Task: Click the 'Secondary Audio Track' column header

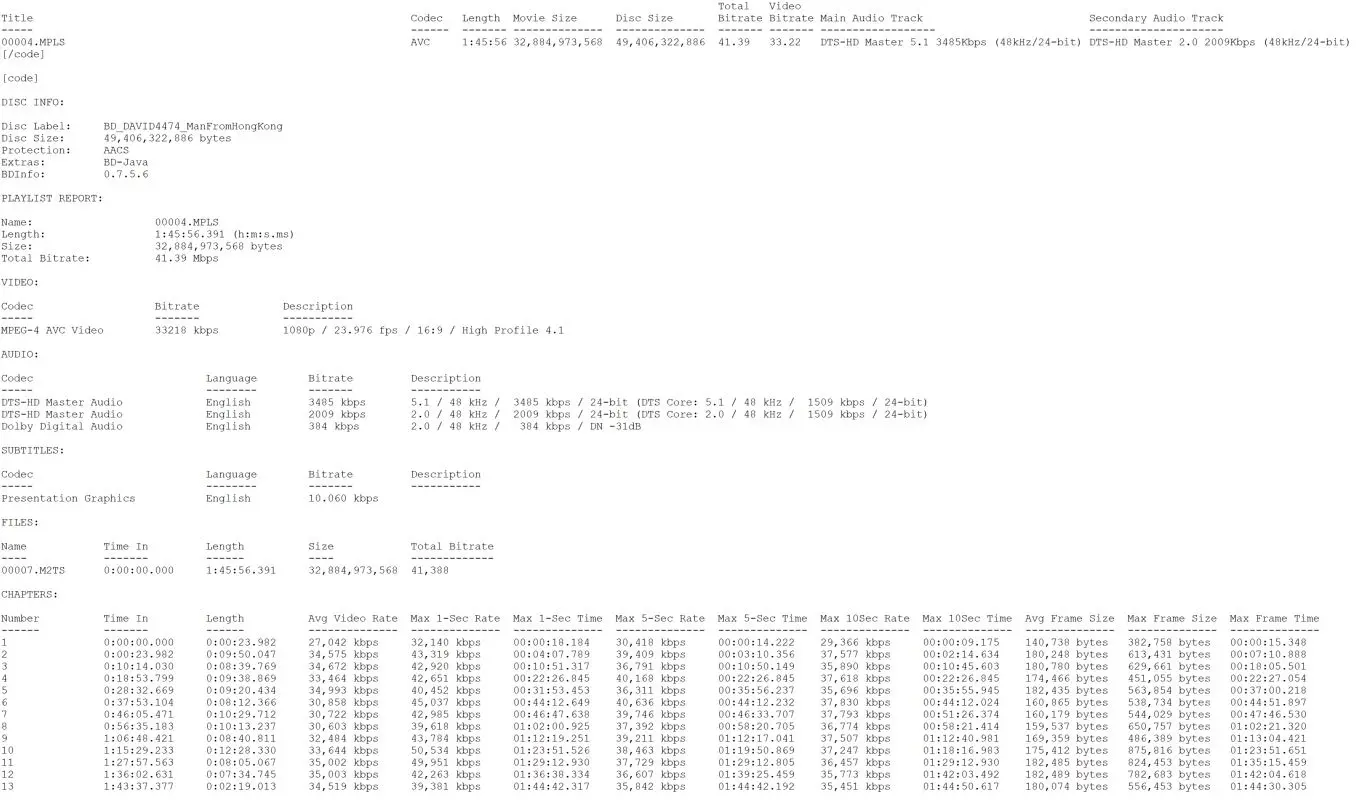Action: [x=1156, y=18]
